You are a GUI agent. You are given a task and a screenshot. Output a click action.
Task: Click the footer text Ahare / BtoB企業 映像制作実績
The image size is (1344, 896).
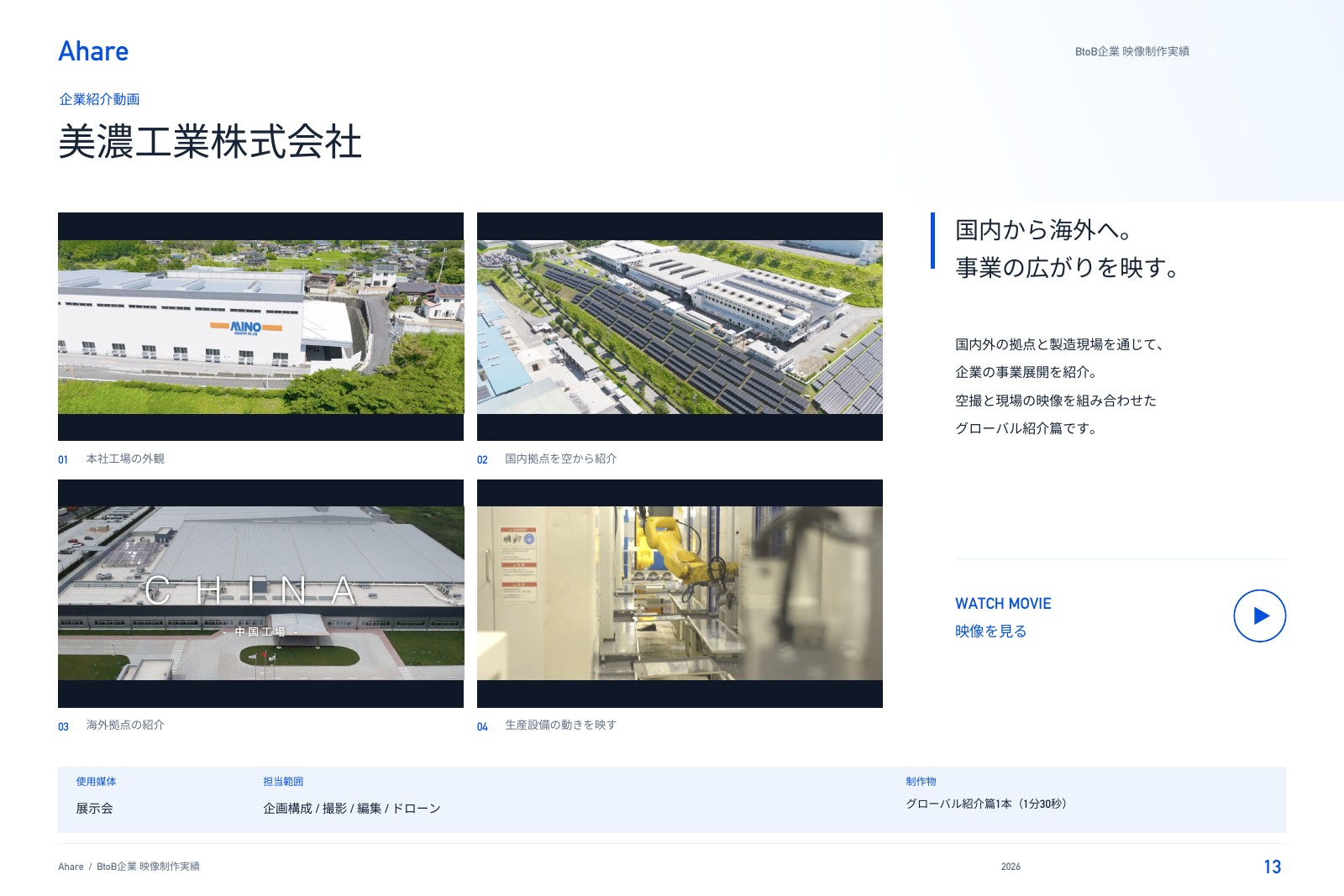click(129, 867)
